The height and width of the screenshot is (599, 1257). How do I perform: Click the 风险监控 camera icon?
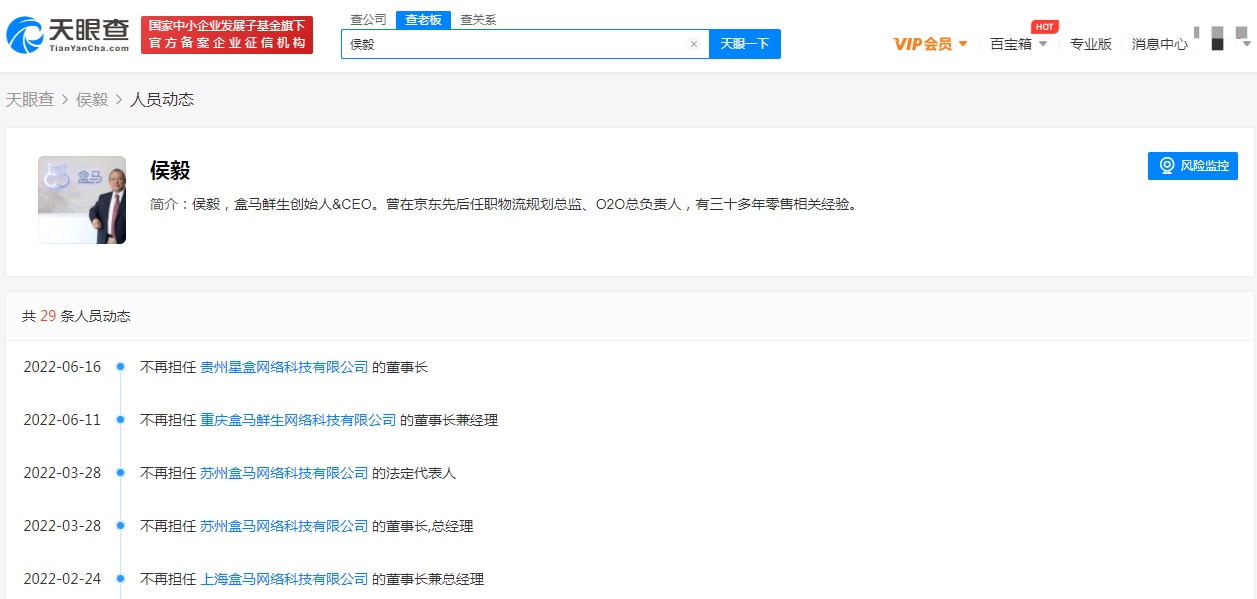pyautogui.click(x=1166, y=166)
